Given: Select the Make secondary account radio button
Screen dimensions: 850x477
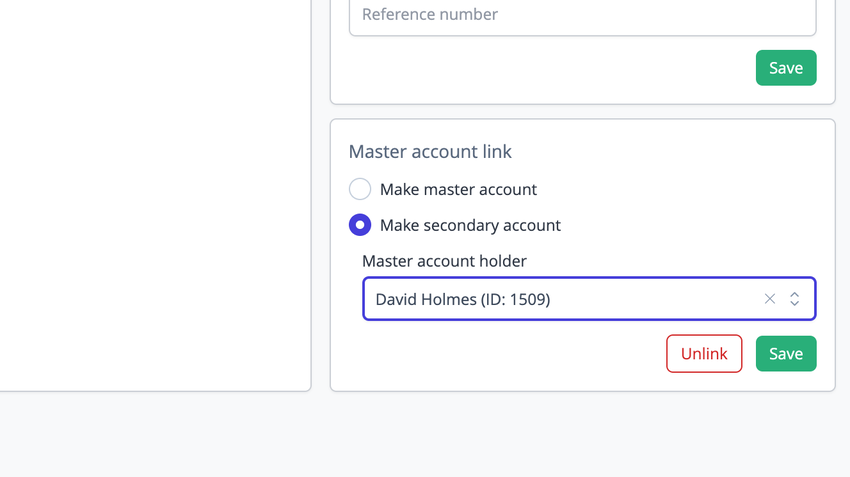Looking at the screenshot, I should coord(360,225).
